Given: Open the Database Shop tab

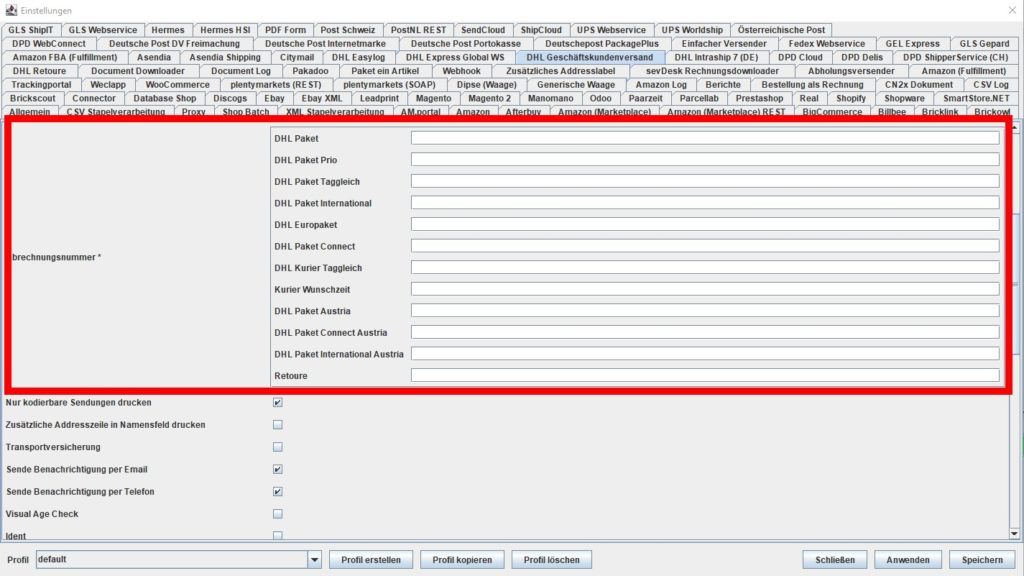Looking at the screenshot, I should [165, 99].
